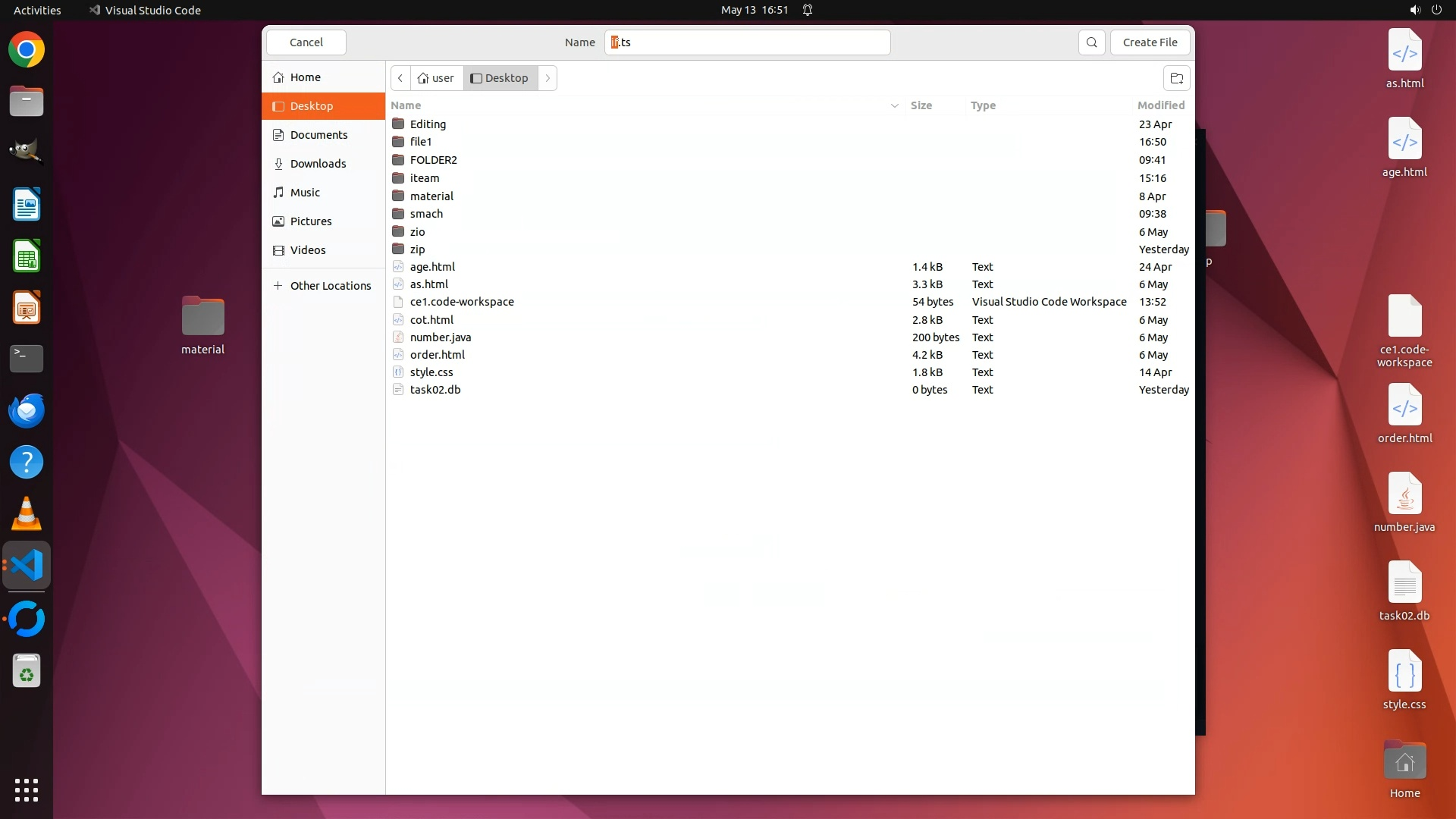Screen dimensions: 1456x819
Task: Click the search magnifier icon in dialog
Action: coord(1091,42)
